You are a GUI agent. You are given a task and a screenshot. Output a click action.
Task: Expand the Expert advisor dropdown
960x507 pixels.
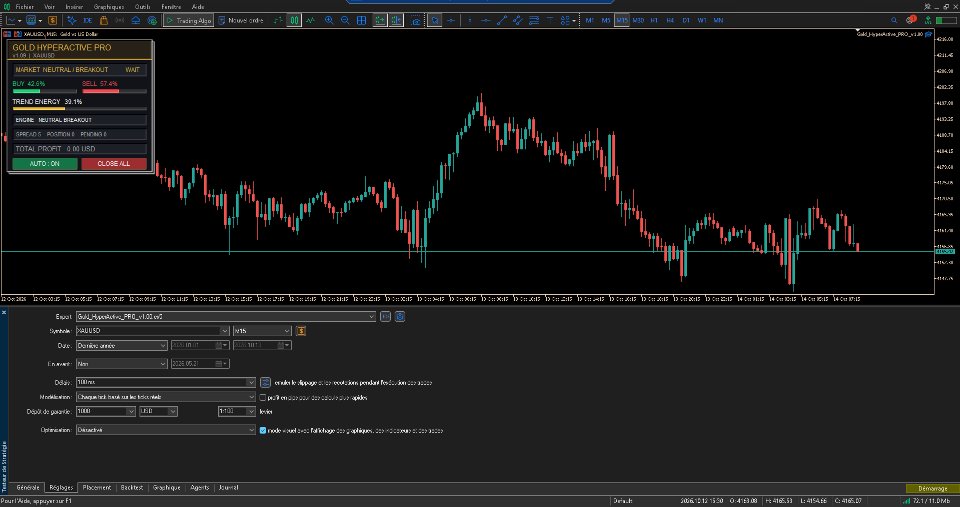(x=371, y=317)
